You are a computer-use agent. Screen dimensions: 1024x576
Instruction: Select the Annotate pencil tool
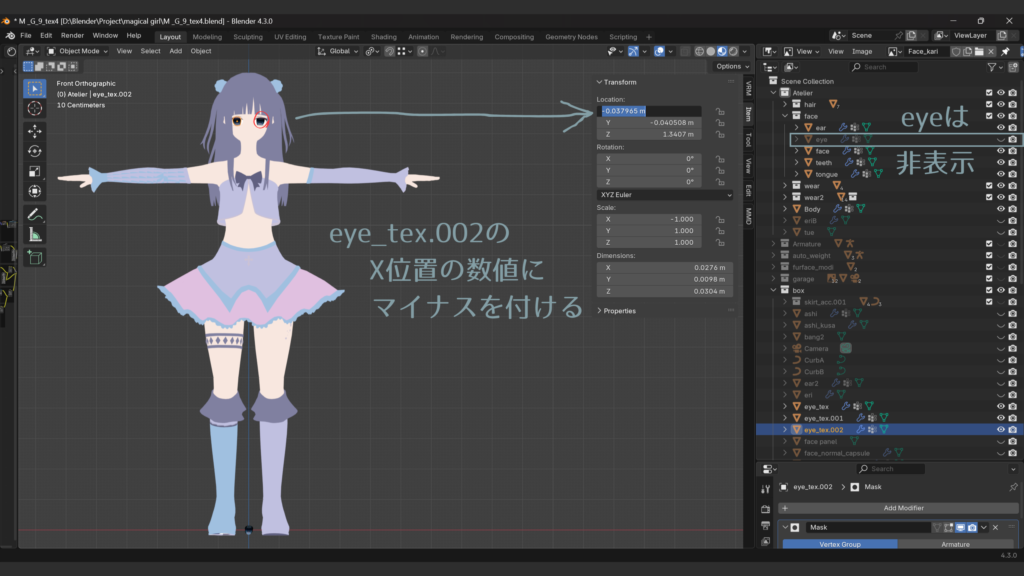[x=35, y=214]
